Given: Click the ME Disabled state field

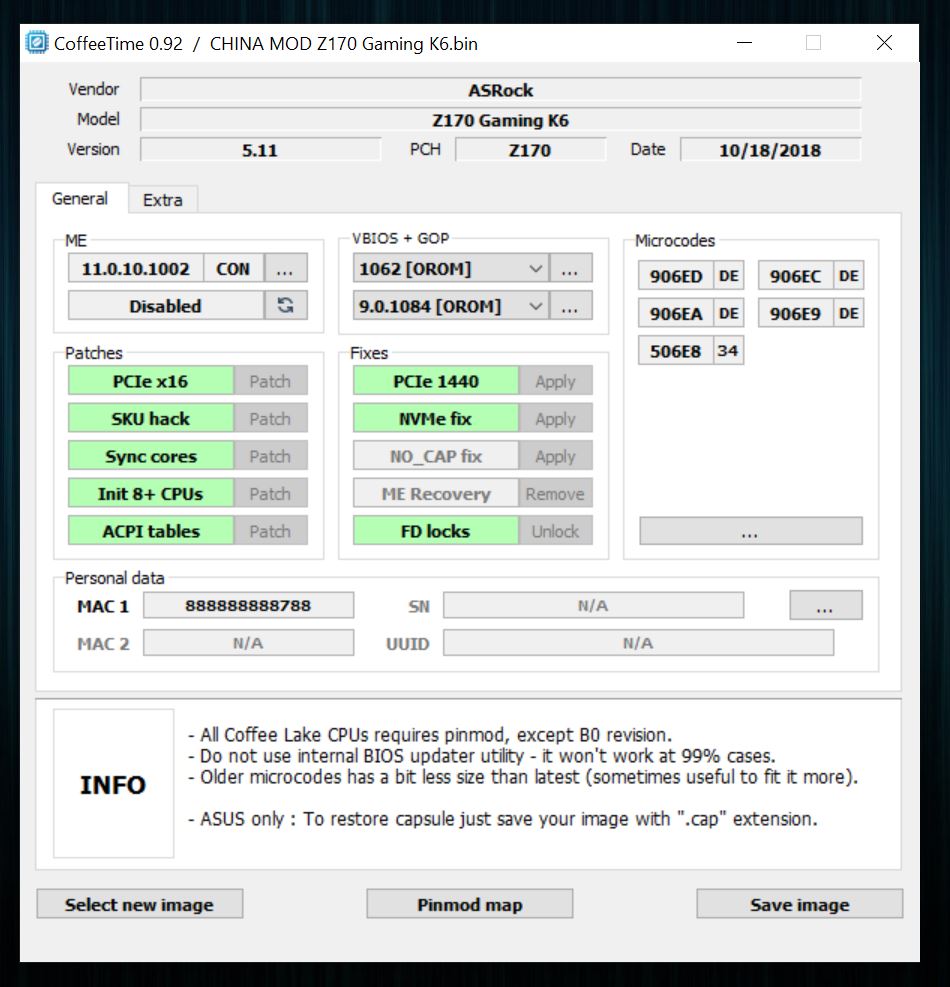Looking at the screenshot, I should click(x=166, y=305).
